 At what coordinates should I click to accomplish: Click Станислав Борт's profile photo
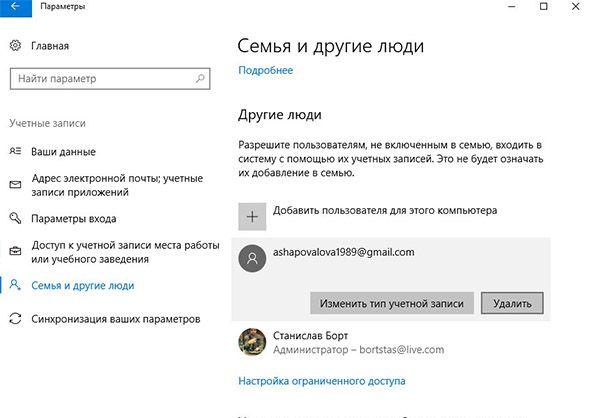(252, 342)
